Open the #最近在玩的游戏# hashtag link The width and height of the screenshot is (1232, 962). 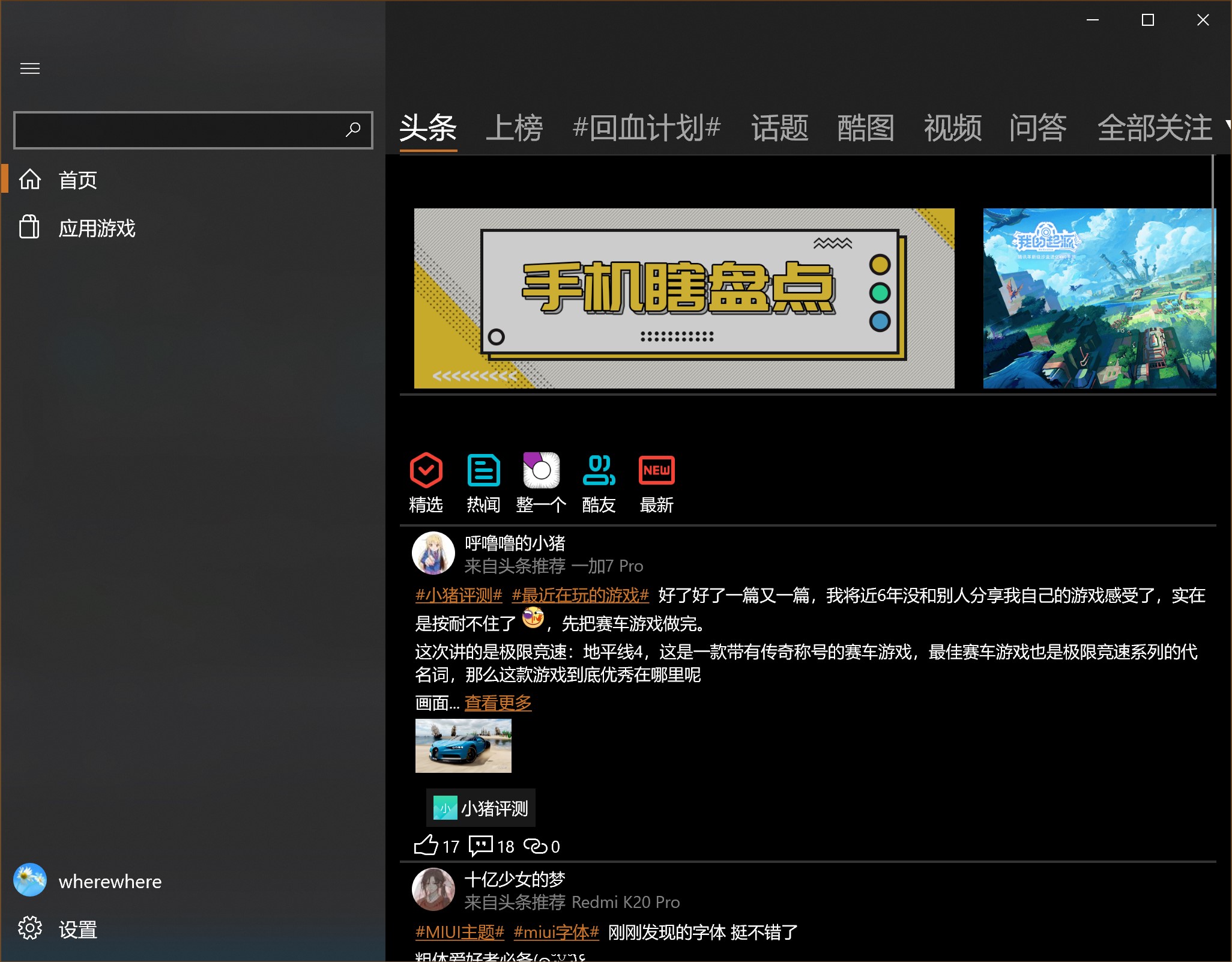pos(580,595)
